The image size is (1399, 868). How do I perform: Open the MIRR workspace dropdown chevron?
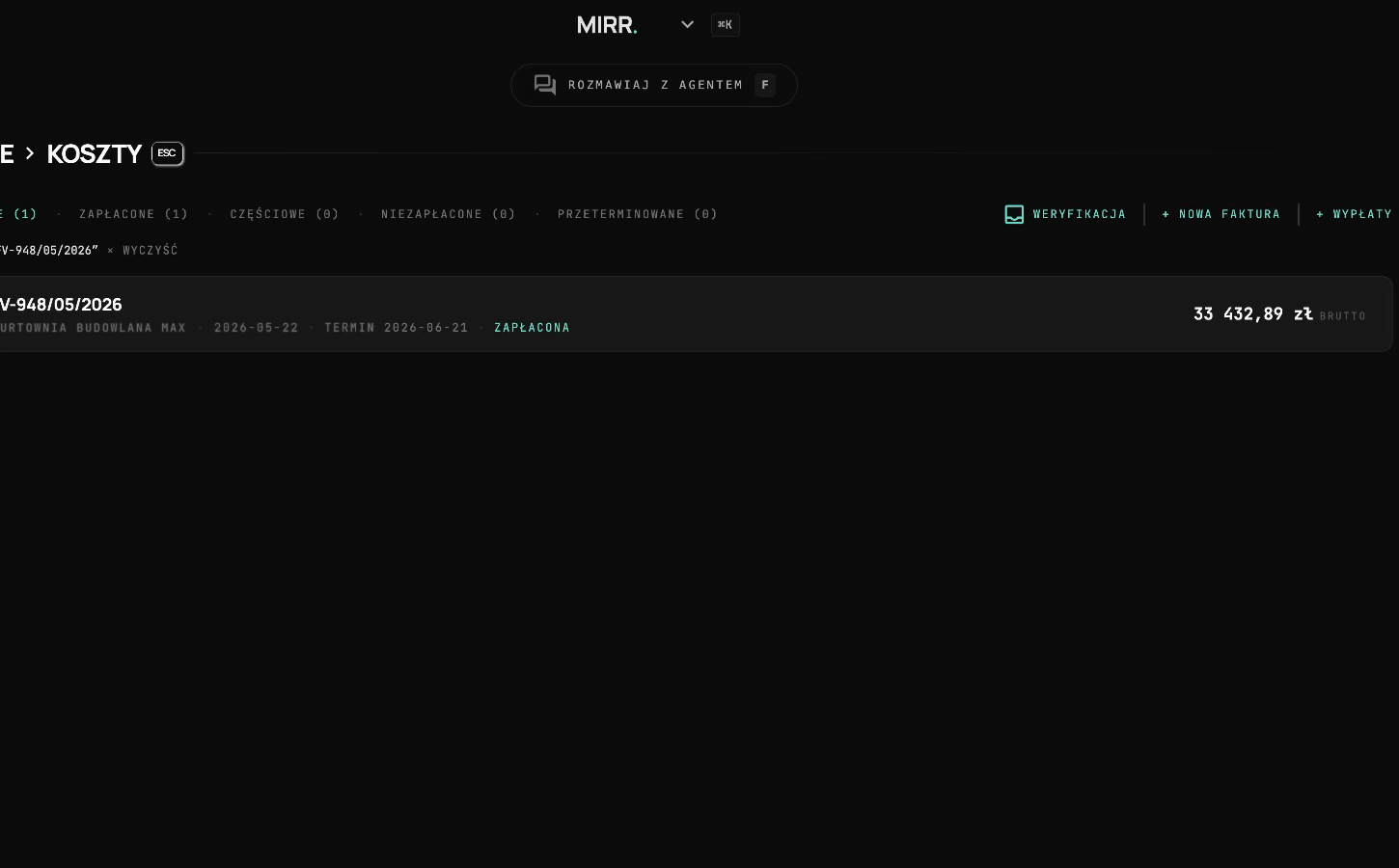click(x=687, y=25)
